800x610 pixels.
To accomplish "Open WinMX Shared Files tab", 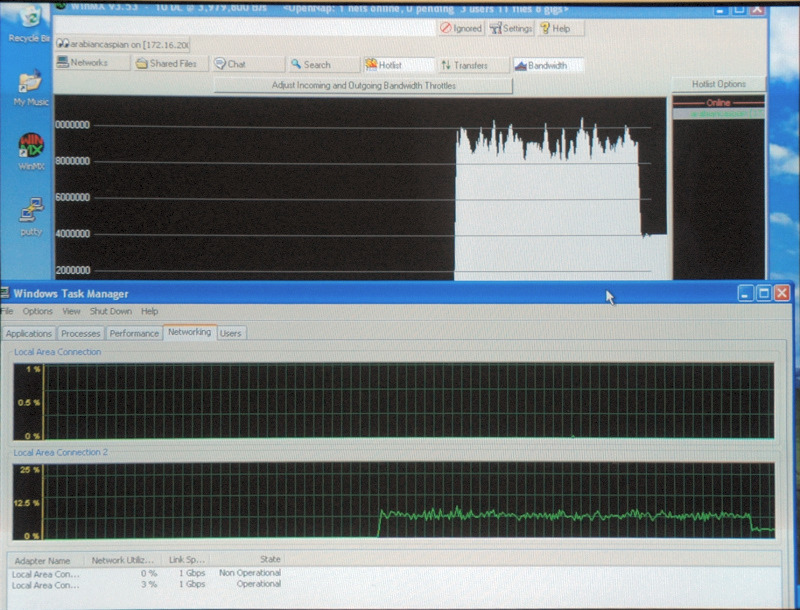I will [171, 63].
